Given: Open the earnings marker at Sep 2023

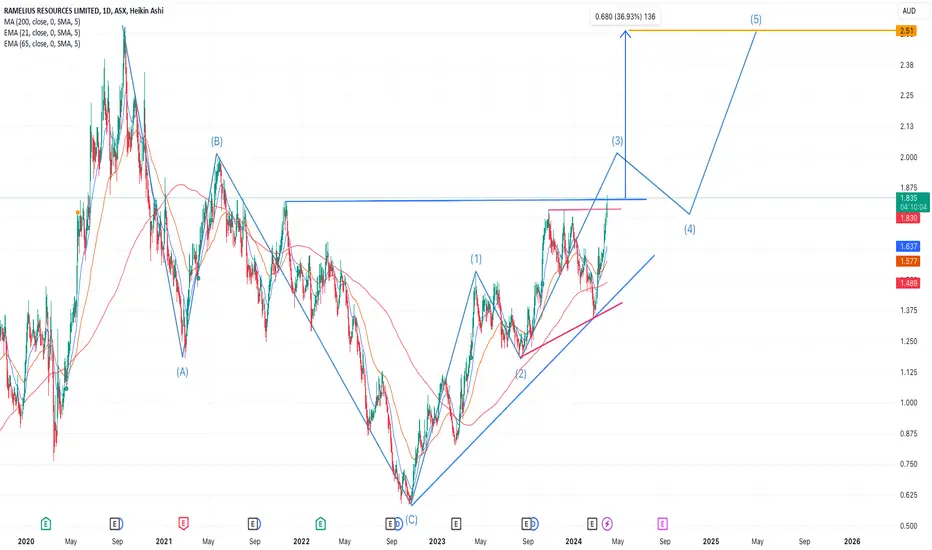Looking at the screenshot, I should point(525,524).
